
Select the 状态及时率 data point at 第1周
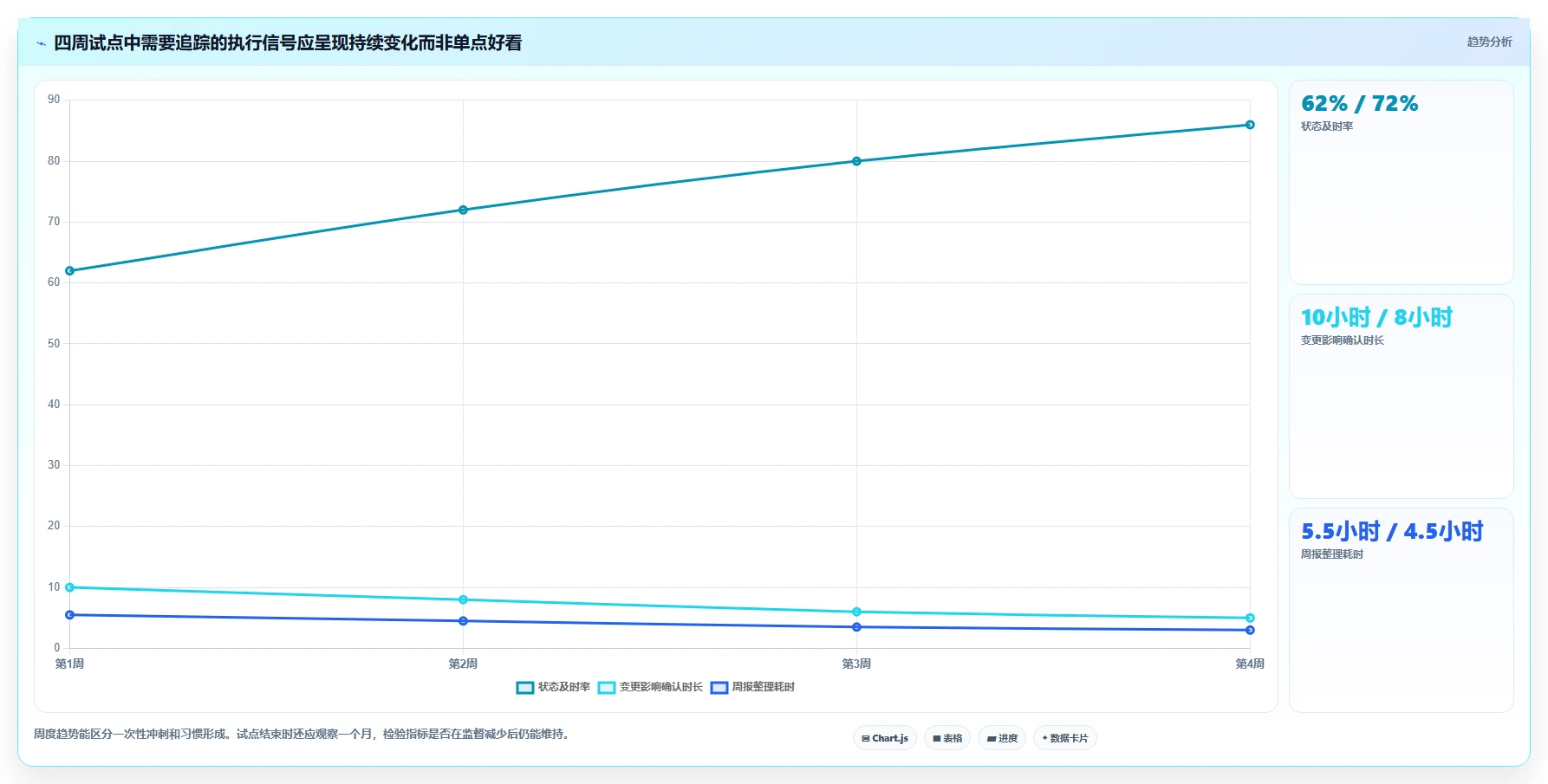[x=70, y=271]
